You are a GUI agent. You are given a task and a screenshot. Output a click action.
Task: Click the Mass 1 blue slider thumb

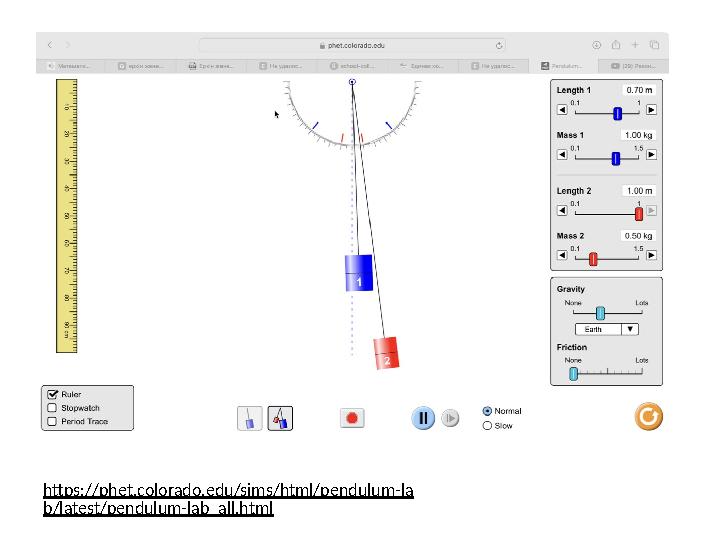click(616, 158)
